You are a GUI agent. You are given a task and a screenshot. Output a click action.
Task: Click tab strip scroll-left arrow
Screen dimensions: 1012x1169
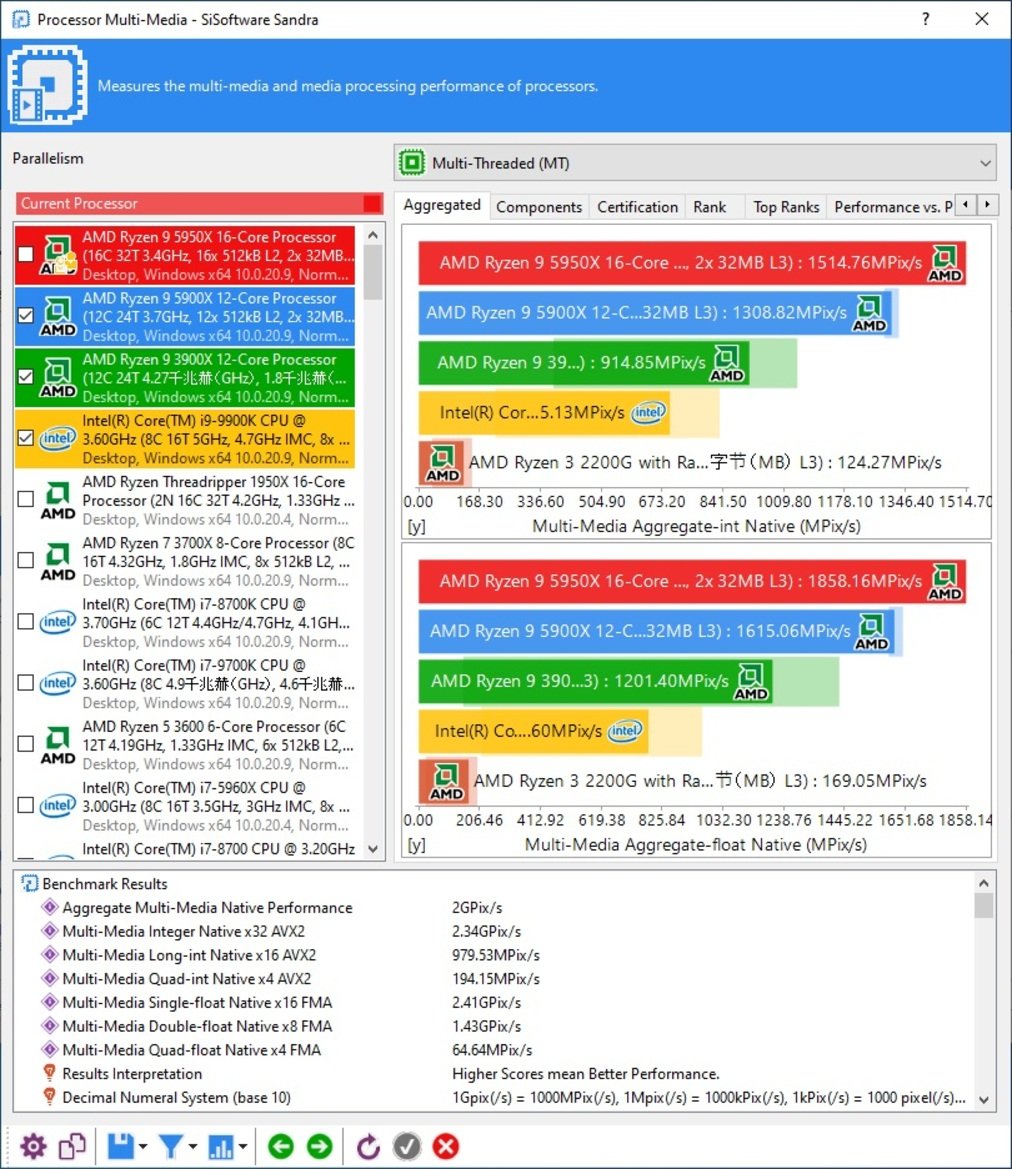[966, 204]
